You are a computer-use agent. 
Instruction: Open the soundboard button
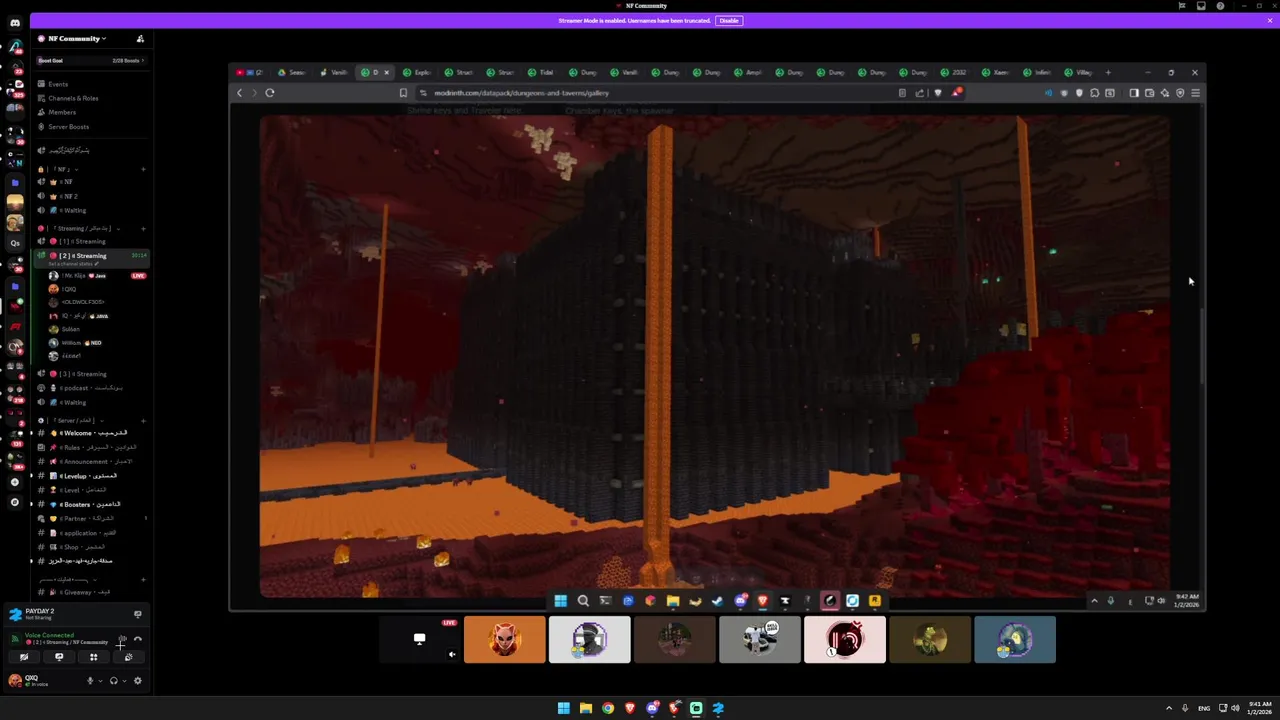coord(128,657)
